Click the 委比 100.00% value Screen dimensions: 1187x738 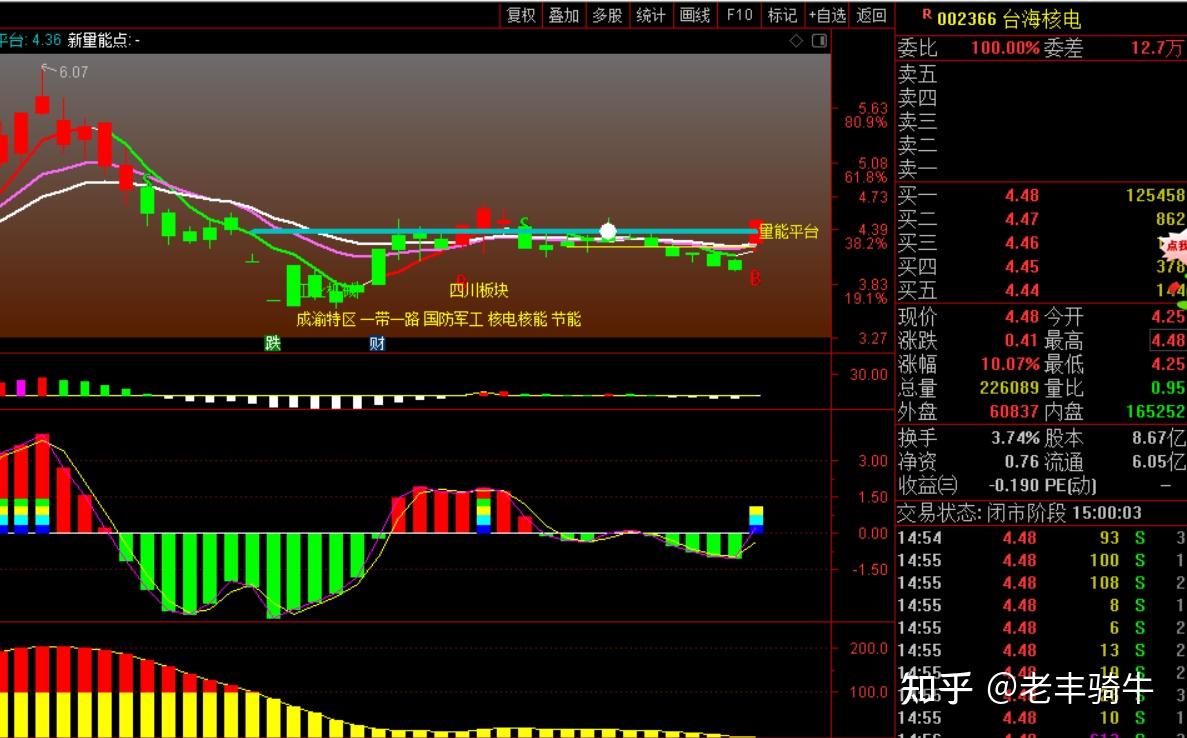pyautogui.click(x=1005, y=48)
